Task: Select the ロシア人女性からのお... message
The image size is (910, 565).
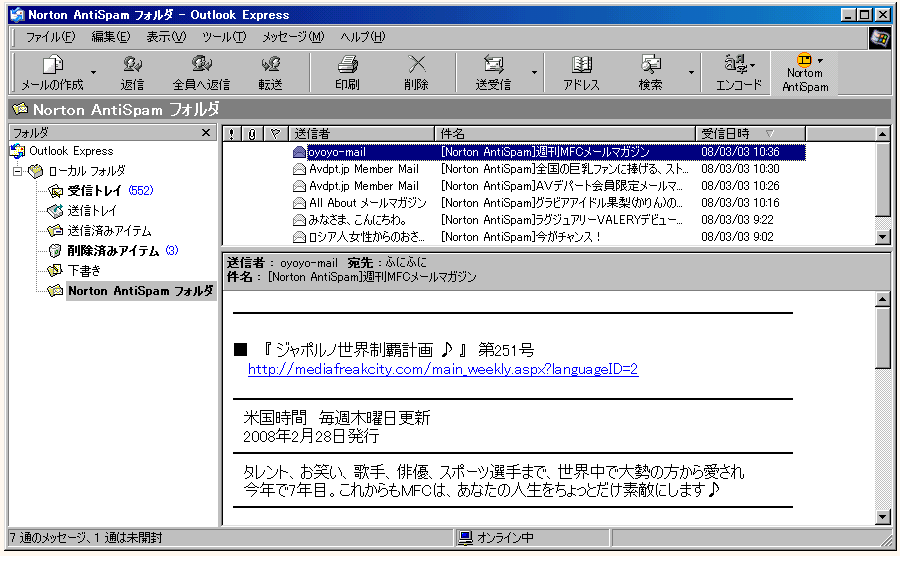Action: click(548, 237)
